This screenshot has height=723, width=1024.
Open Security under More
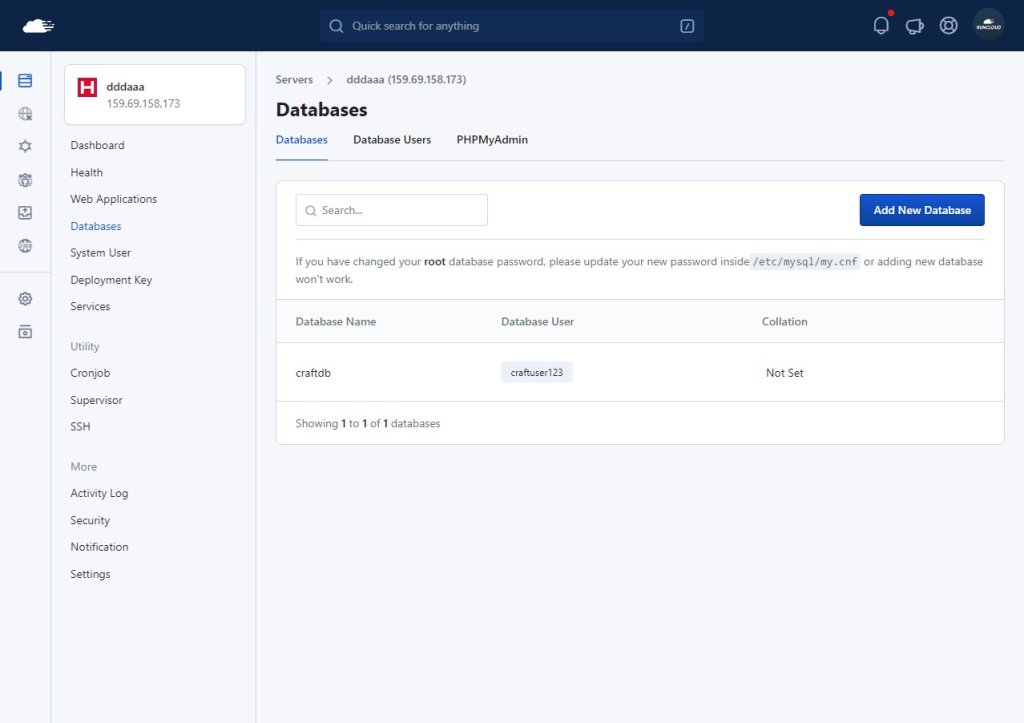pos(90,521)
